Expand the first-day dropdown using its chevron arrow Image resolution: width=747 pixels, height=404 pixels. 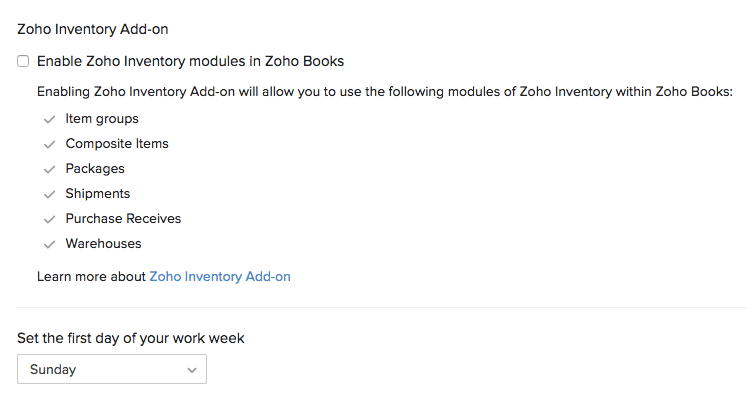(x=192, y=370)
